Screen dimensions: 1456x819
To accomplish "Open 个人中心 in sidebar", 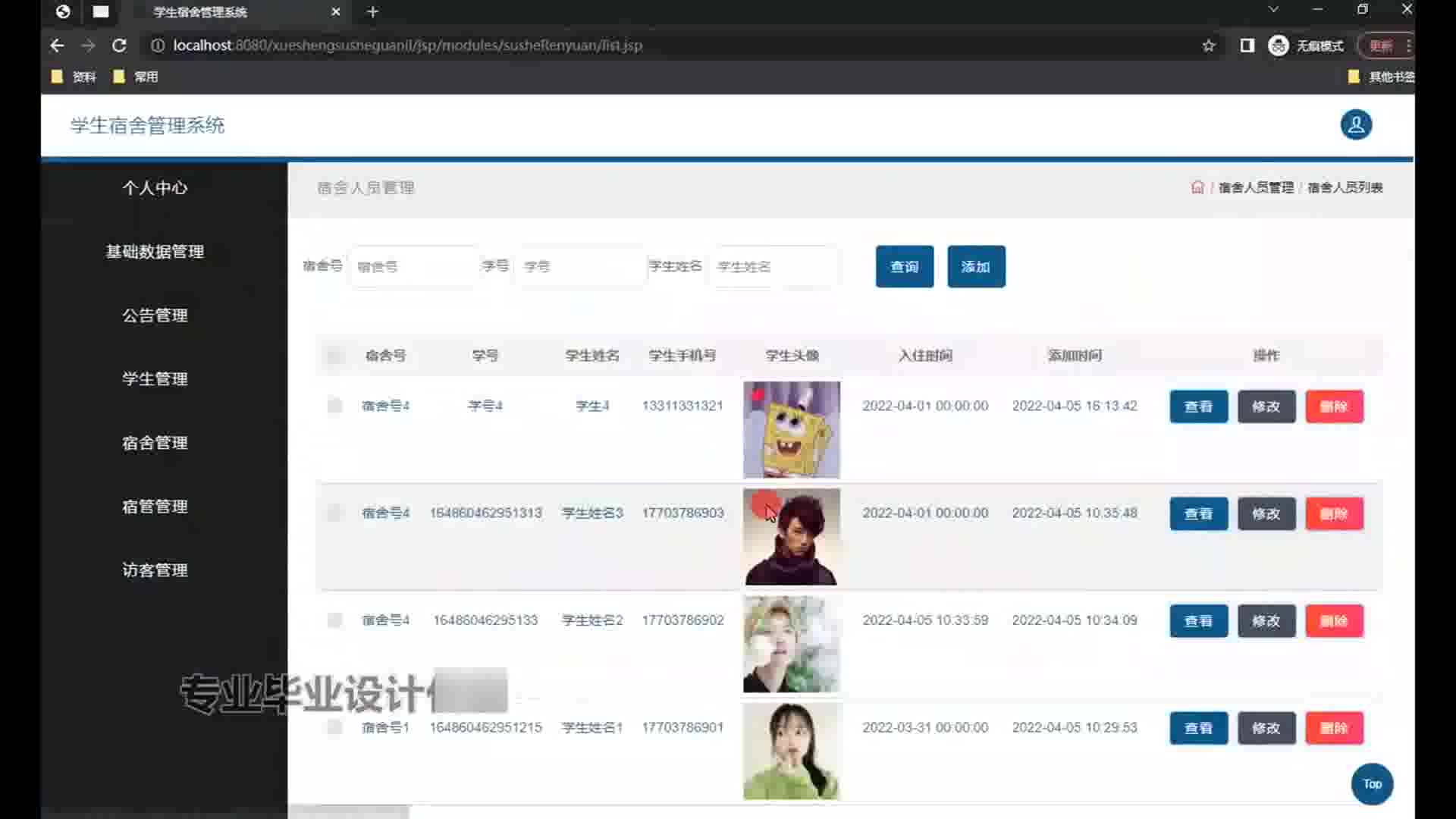I will [x=155, y=188].
